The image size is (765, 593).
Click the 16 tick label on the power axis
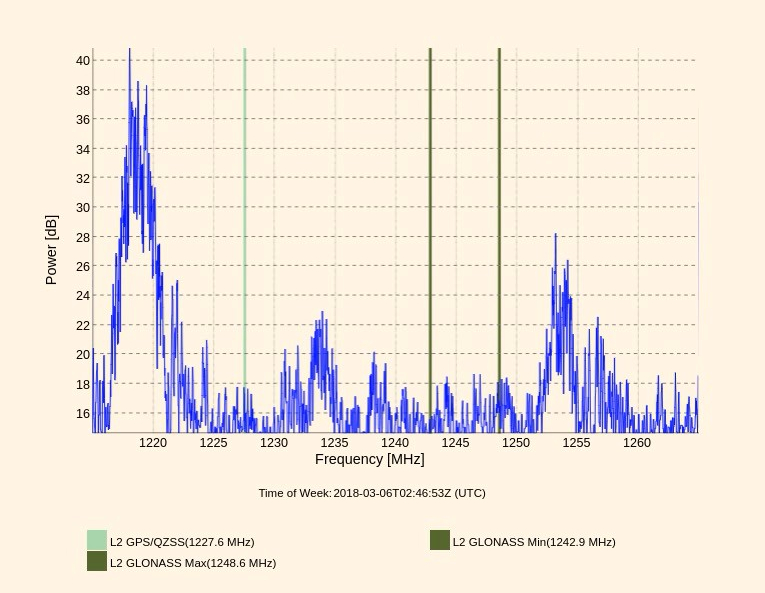[82, 413]
